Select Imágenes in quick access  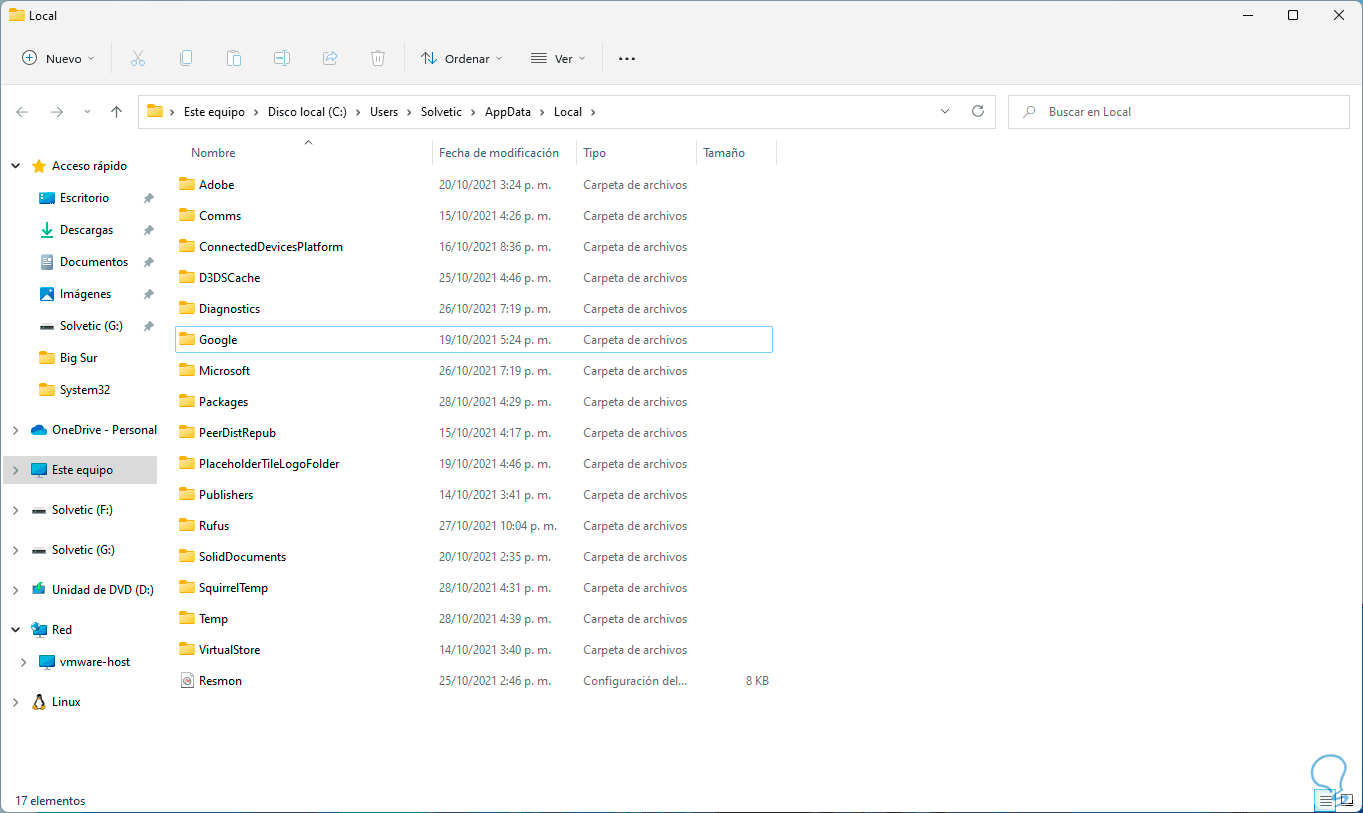[85, 294]
